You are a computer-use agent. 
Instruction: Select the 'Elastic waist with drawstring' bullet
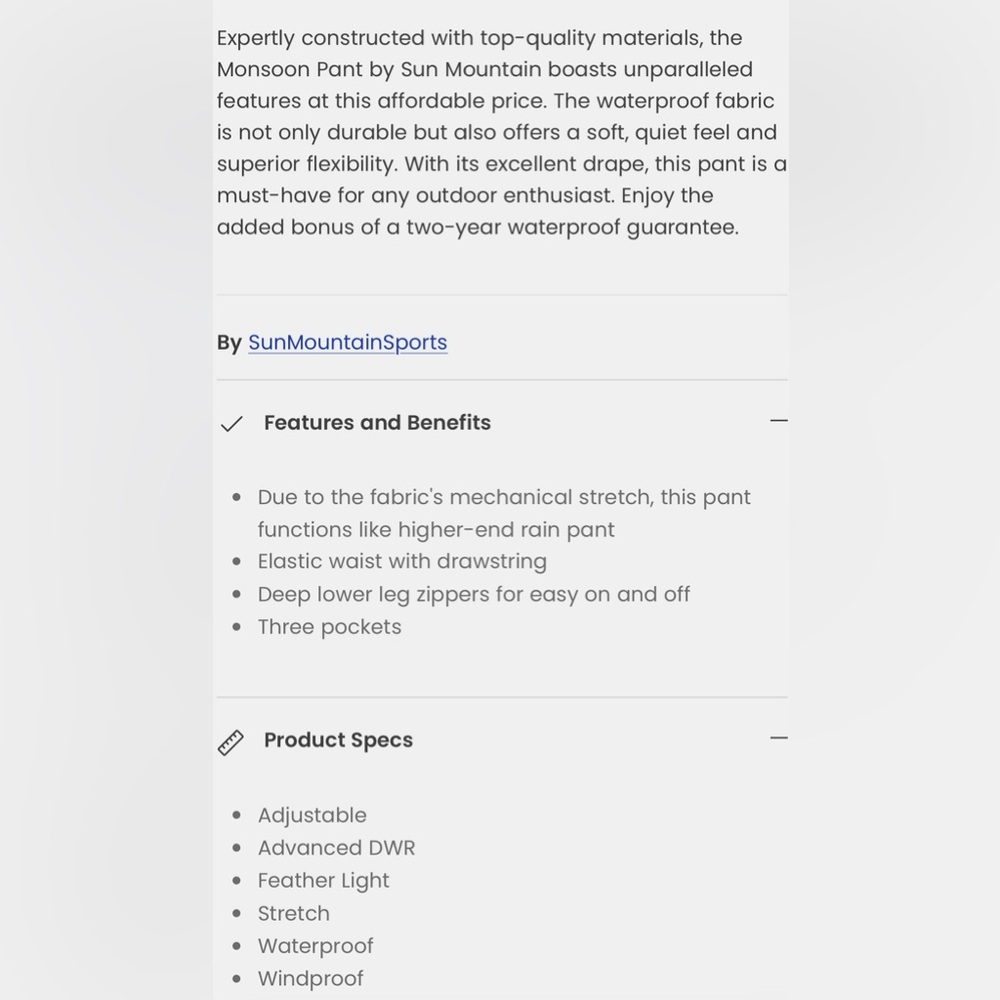click(402, 561)
